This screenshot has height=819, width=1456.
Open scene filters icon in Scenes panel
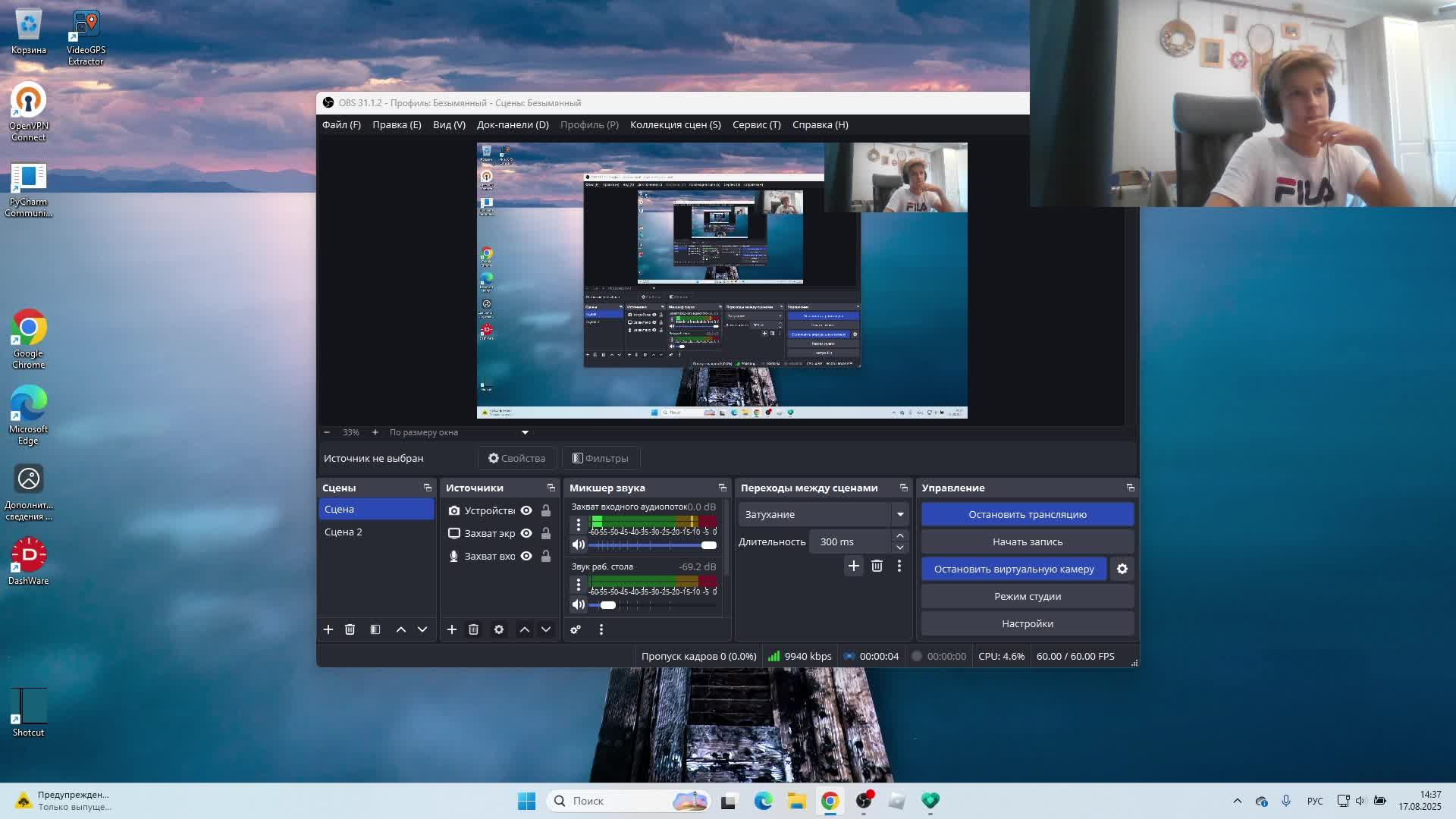[375, 629]
